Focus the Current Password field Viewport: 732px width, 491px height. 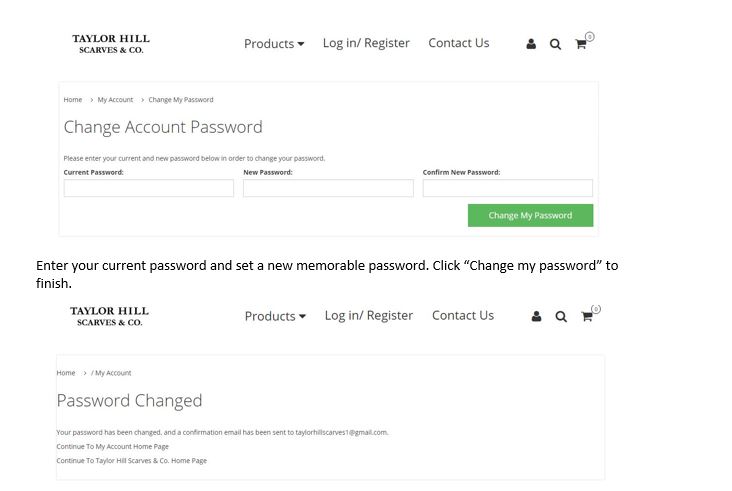pyautogui.click(x=149, y=188)
